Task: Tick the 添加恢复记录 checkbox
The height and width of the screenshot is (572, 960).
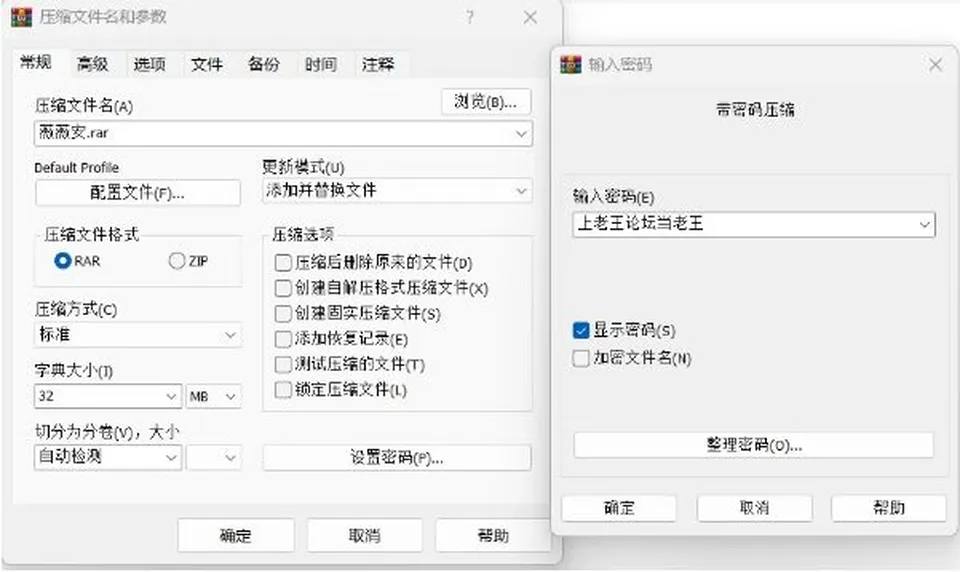Action: pos(283,339)
